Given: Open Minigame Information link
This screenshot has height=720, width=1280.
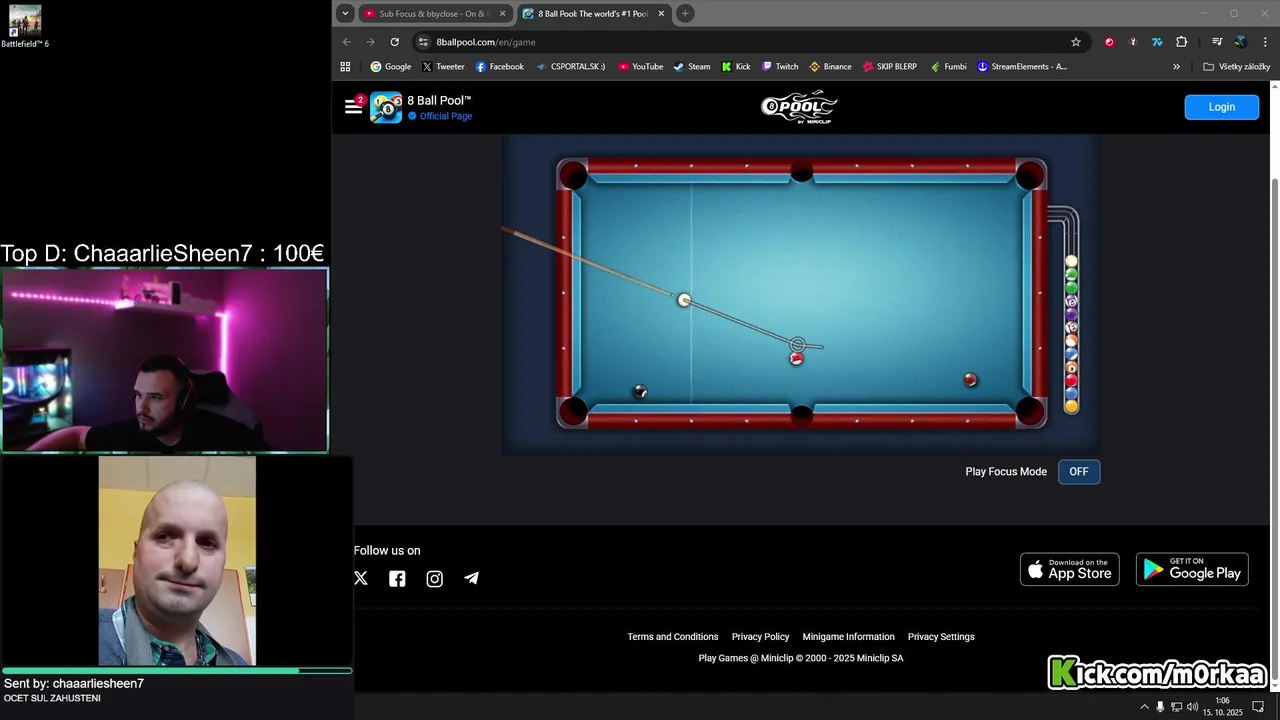Looking at the screenshot, I should click(x=848, y=637).
